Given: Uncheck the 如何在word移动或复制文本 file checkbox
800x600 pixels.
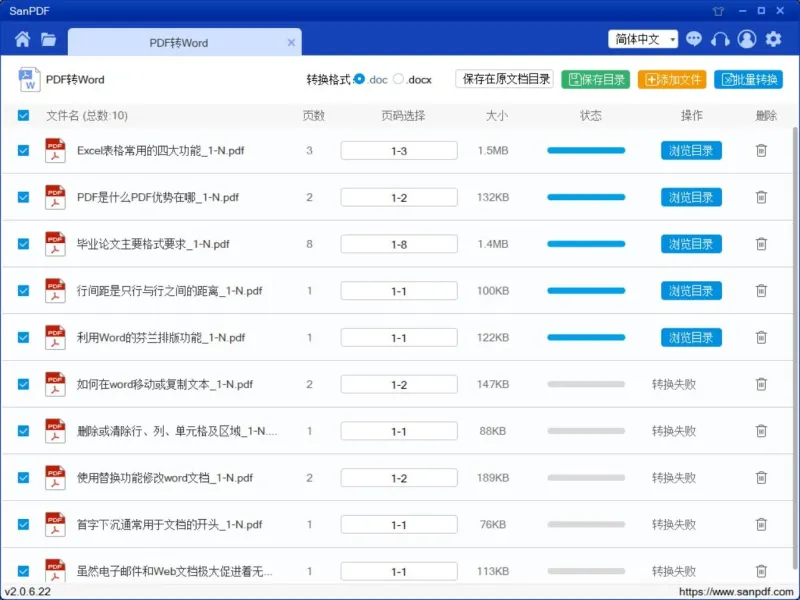Looking at the screenshot, I should click(23, 384).
